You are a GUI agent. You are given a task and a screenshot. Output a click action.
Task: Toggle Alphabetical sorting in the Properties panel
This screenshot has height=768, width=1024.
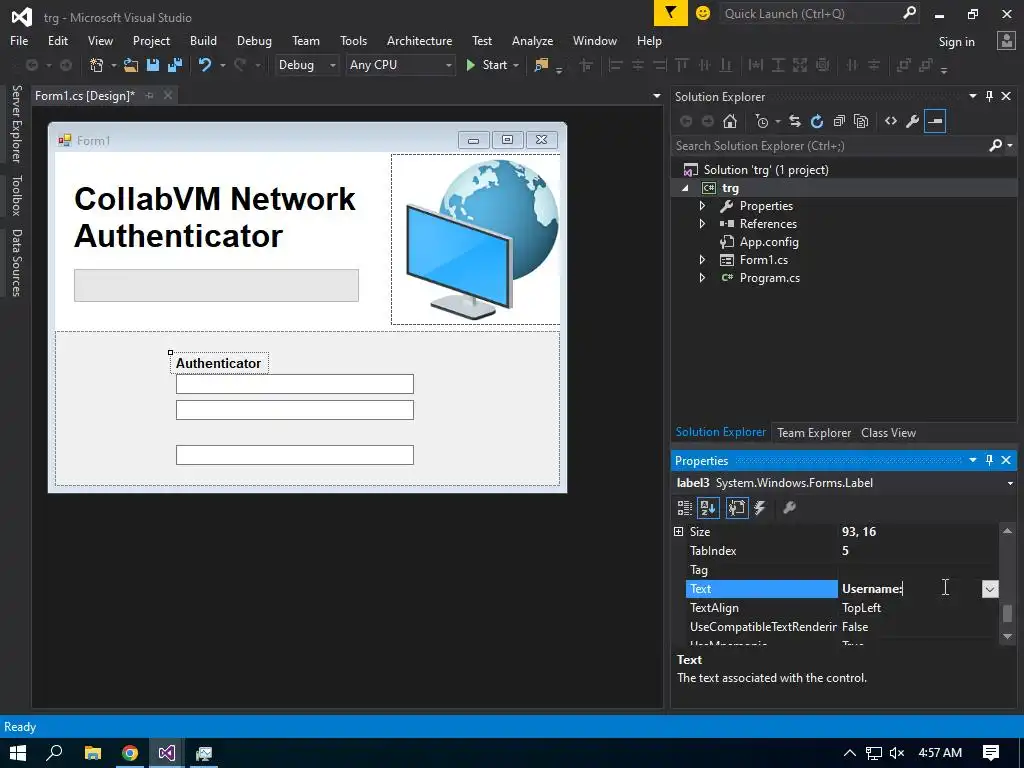coord(708,507)
